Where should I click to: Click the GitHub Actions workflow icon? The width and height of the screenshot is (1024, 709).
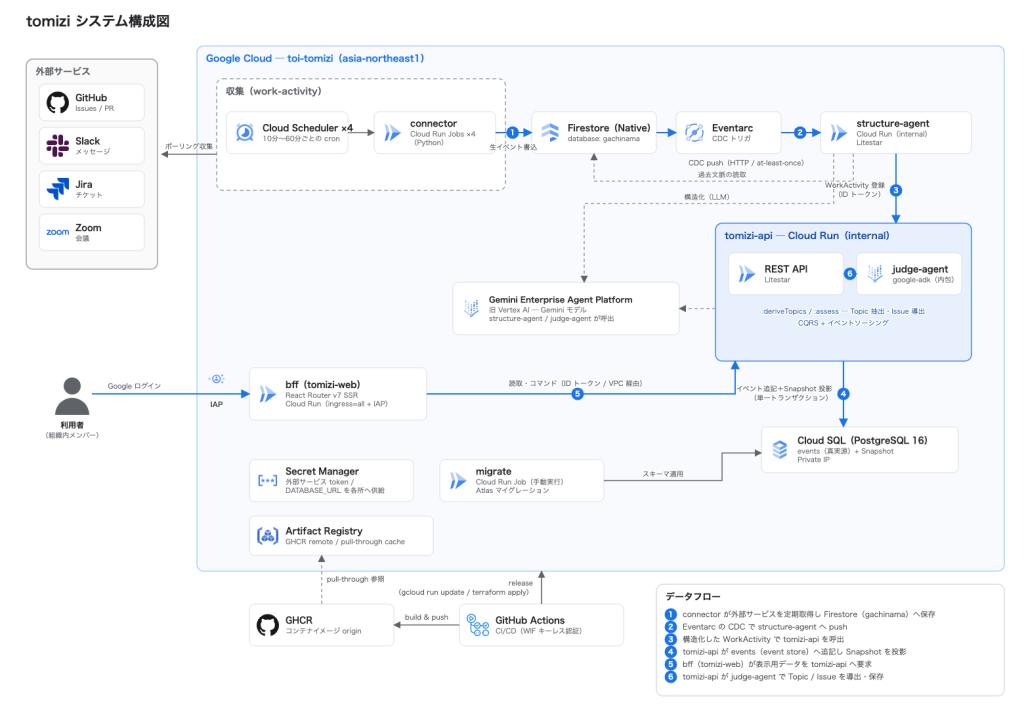click(478, 625)
